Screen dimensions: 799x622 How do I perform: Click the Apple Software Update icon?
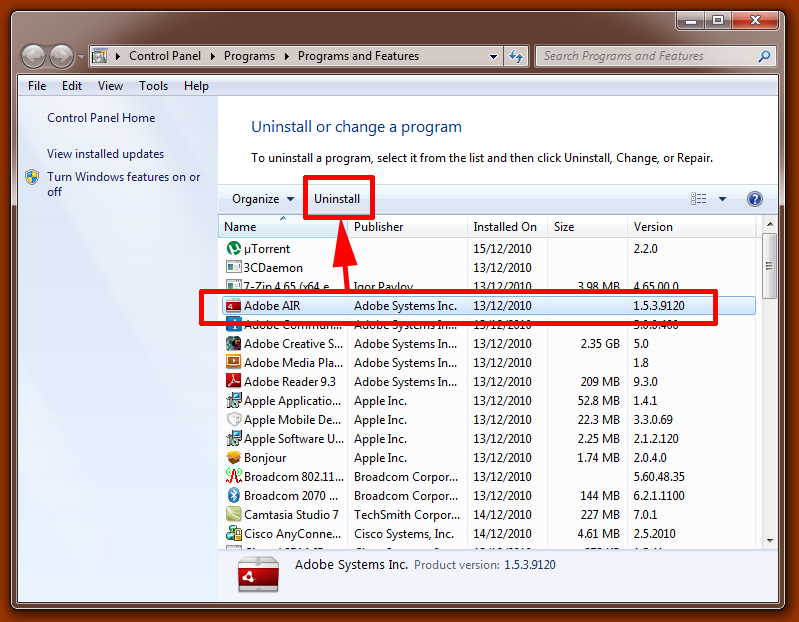click(x=233, y=438)
